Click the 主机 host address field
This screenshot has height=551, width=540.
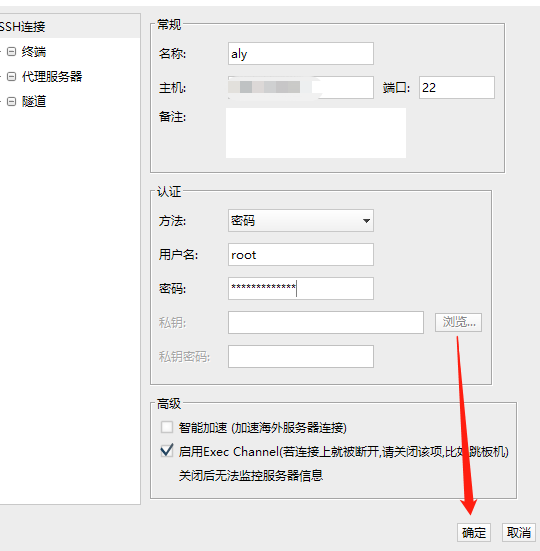[x=301, y=87]
